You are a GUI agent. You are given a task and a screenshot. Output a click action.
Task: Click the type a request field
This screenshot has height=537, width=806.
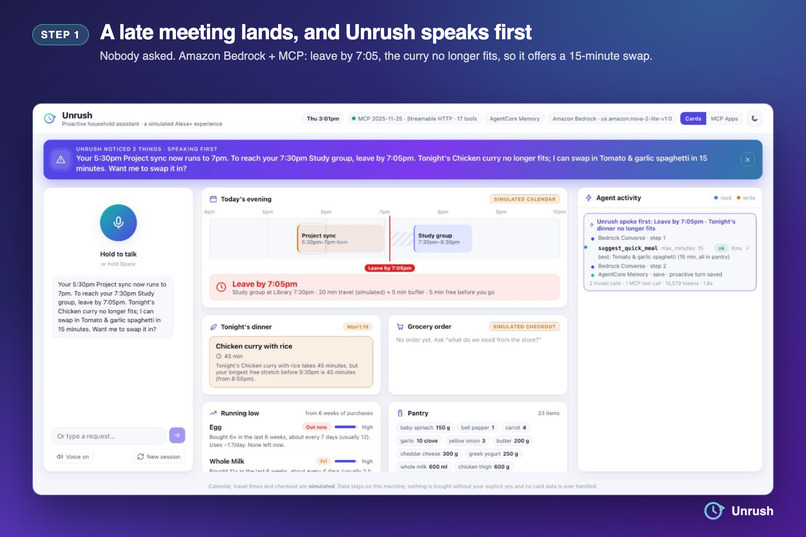tap(109, 436)
